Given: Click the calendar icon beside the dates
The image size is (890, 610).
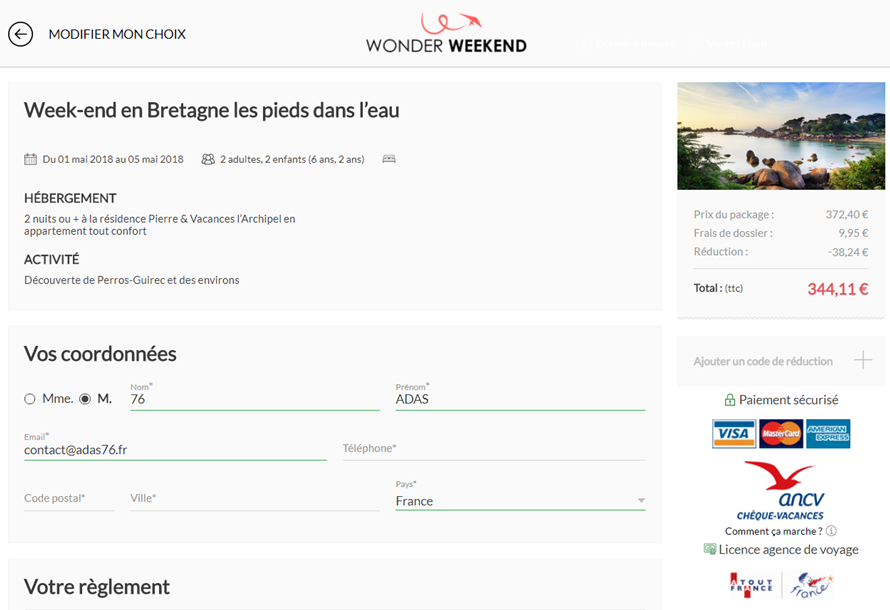Looking at the screenshot, I should coord(30,159).
